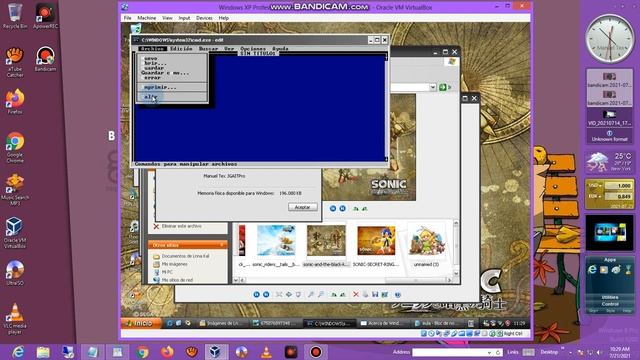The image size is (640, 360).
Task: Click previous image icon under Sonic preview
Action: [333, 209]
